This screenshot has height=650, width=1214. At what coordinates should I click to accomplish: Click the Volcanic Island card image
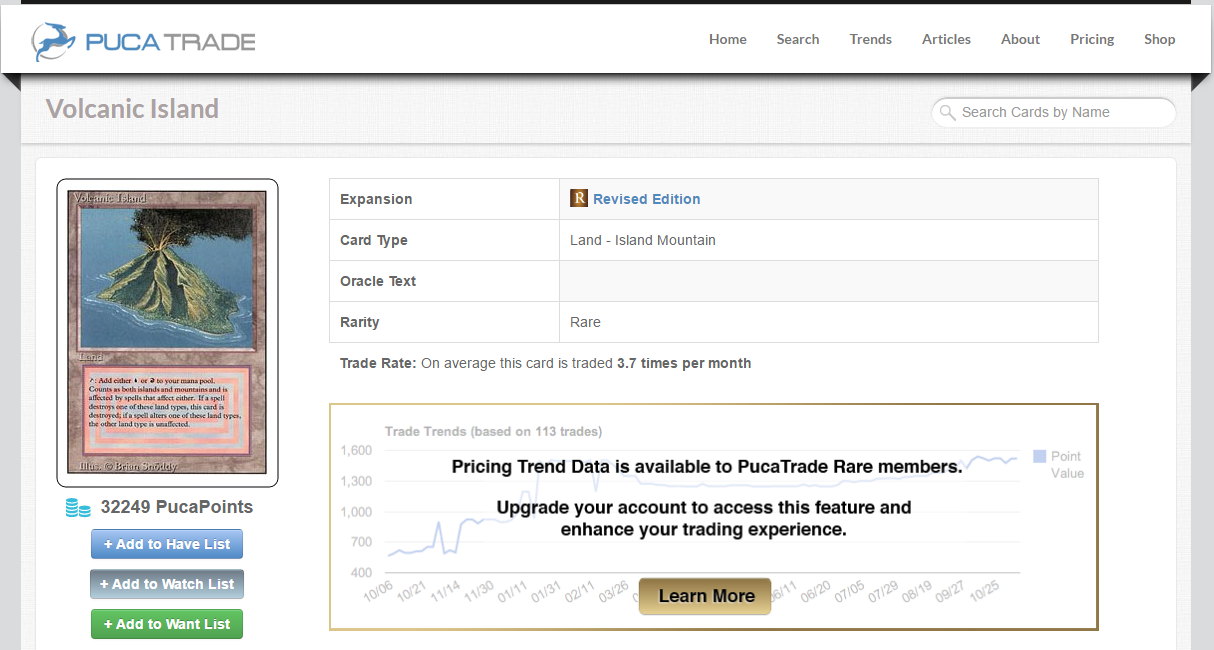(x=167, y=332)
